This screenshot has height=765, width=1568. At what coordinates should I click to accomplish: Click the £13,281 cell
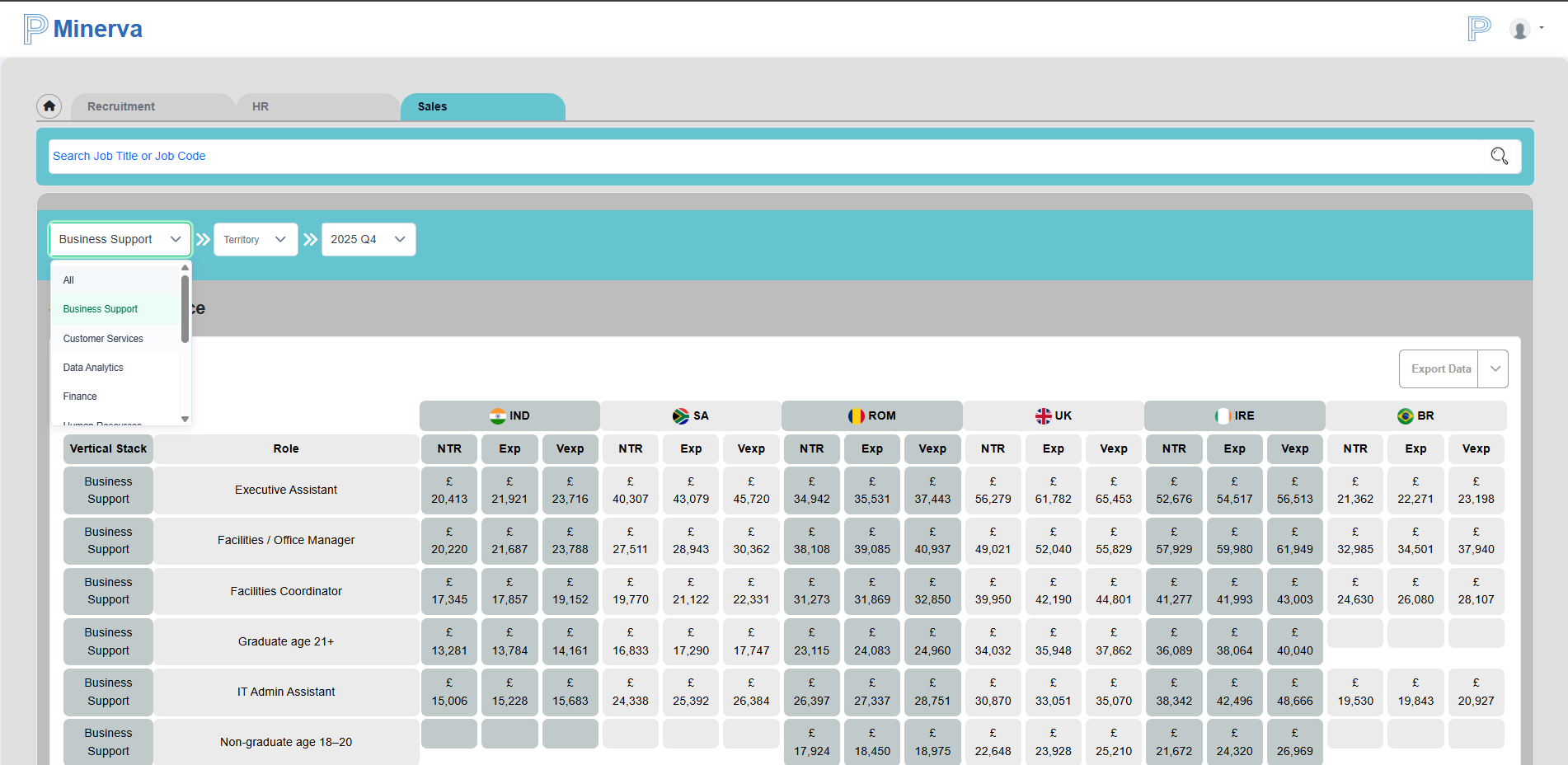(x=449, y=641)
